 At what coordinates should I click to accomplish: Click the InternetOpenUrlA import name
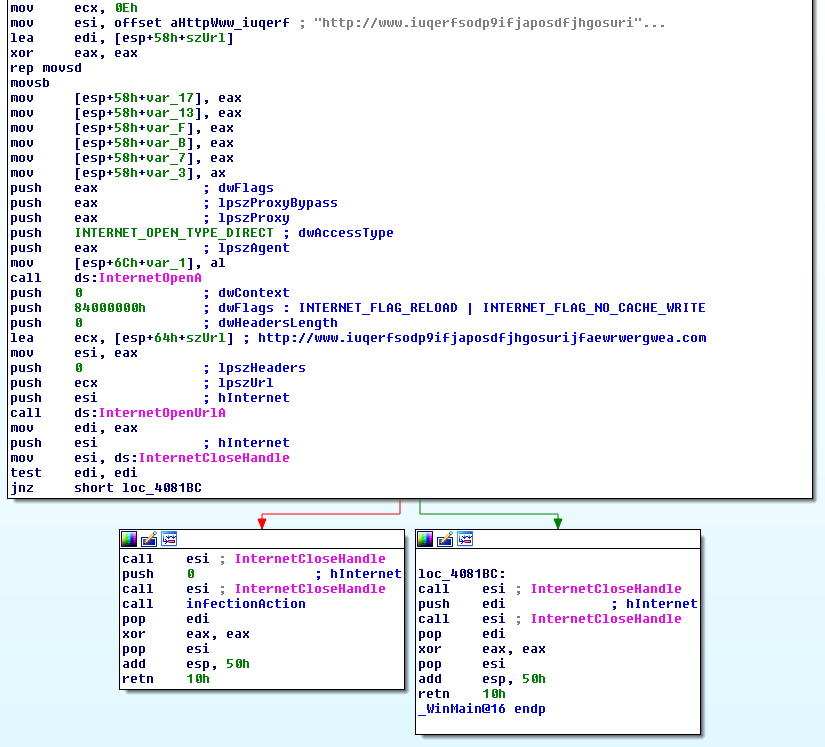[162, 413]
